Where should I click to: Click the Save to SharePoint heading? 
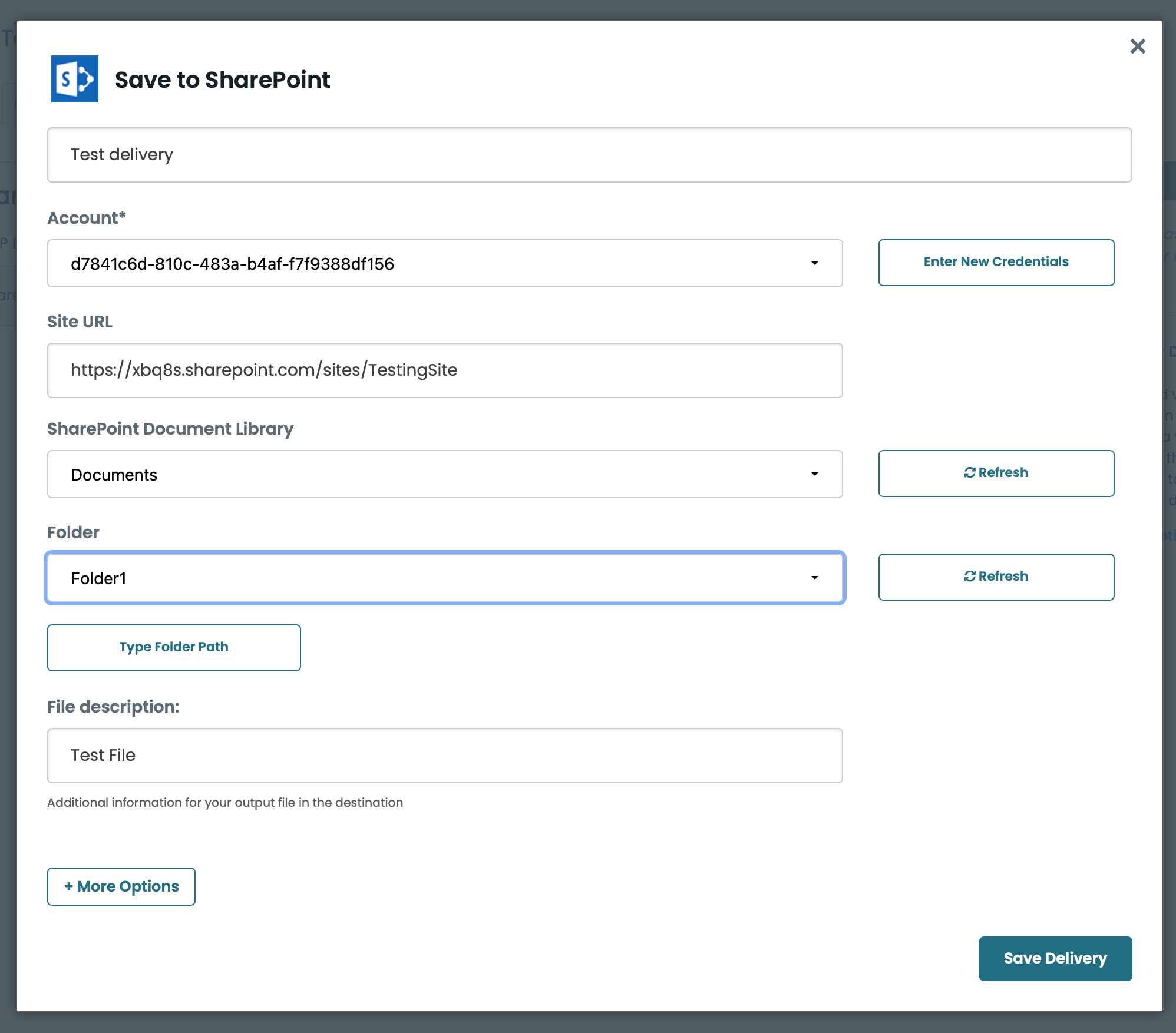222,80
